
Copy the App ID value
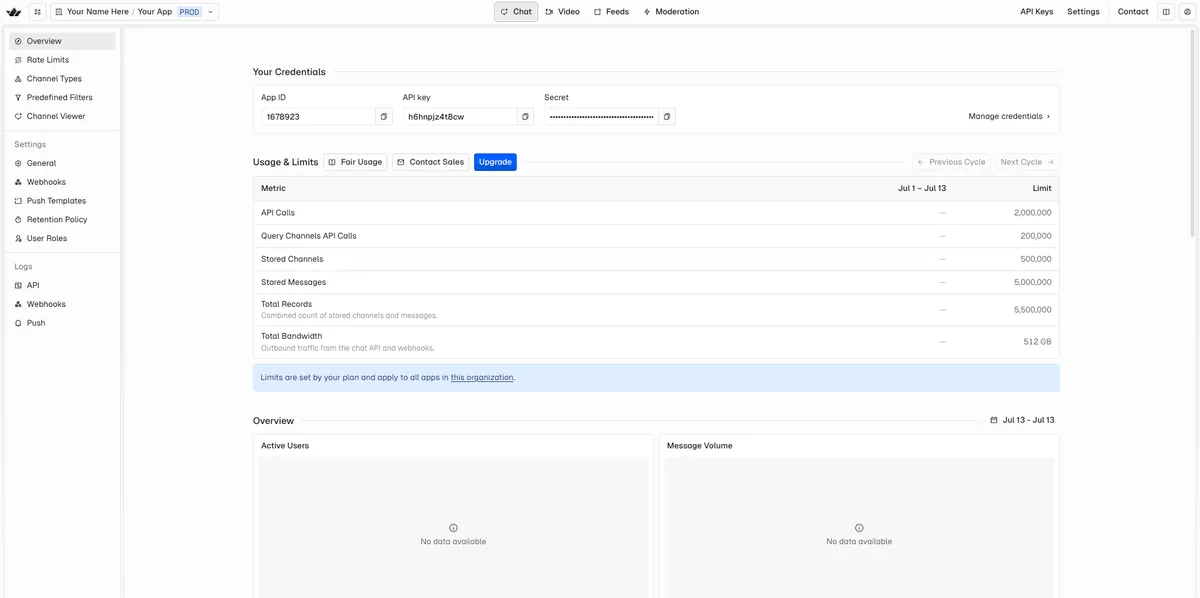tap(384, 117)
